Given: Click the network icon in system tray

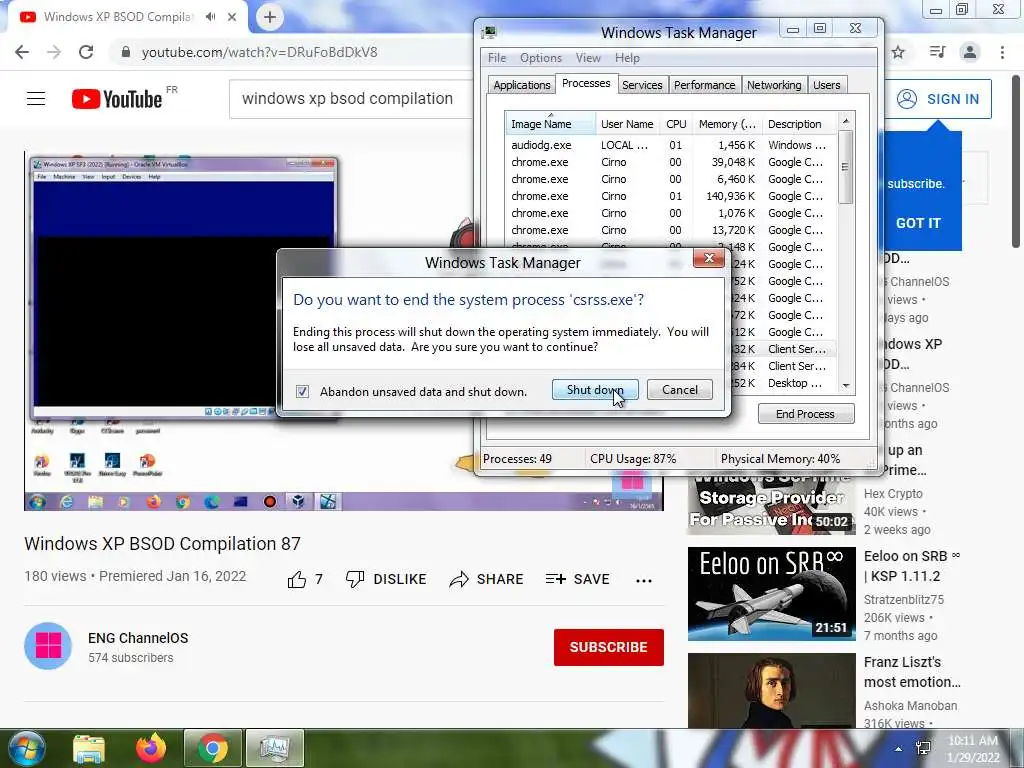Looking at the screenshot, I should tap(923, 749).
